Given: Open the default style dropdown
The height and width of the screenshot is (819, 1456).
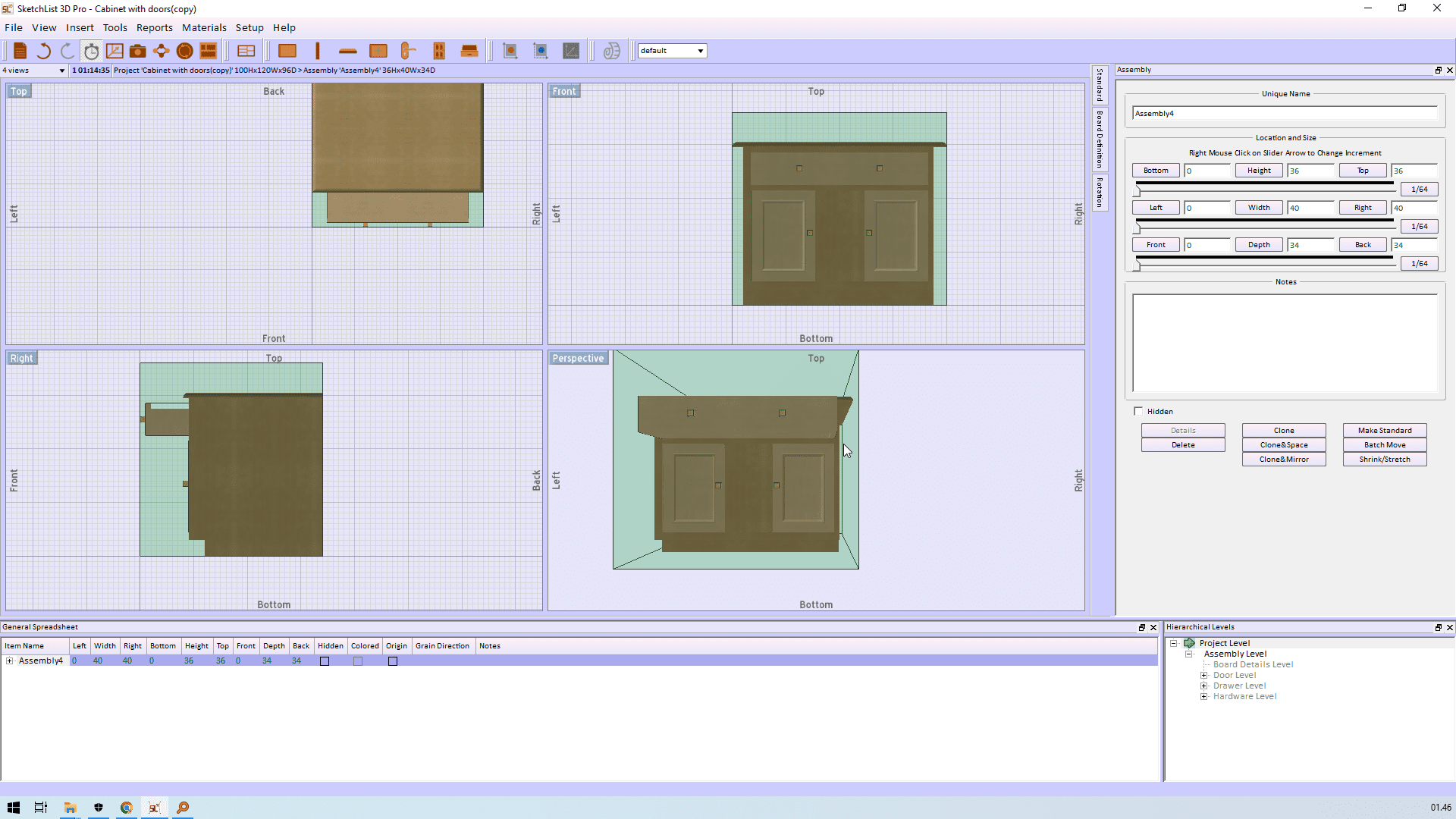Looking at the screenshot, I should 700,51.
